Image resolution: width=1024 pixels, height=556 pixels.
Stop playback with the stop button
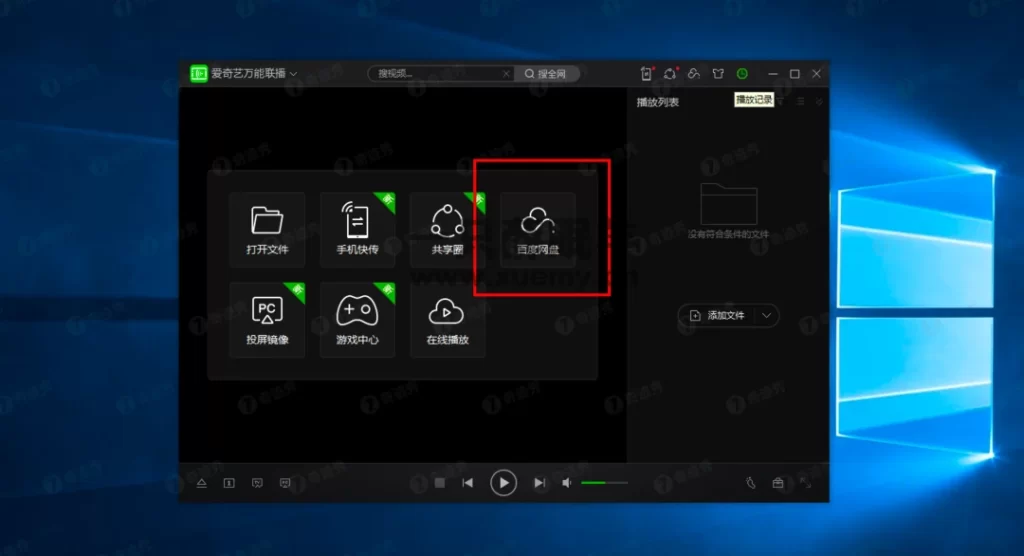click(440, 483)
